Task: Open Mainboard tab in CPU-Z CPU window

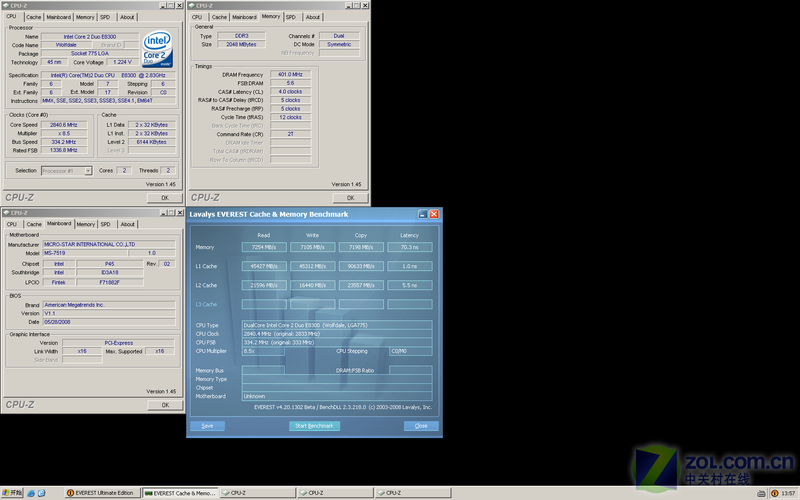Action: 59,17
